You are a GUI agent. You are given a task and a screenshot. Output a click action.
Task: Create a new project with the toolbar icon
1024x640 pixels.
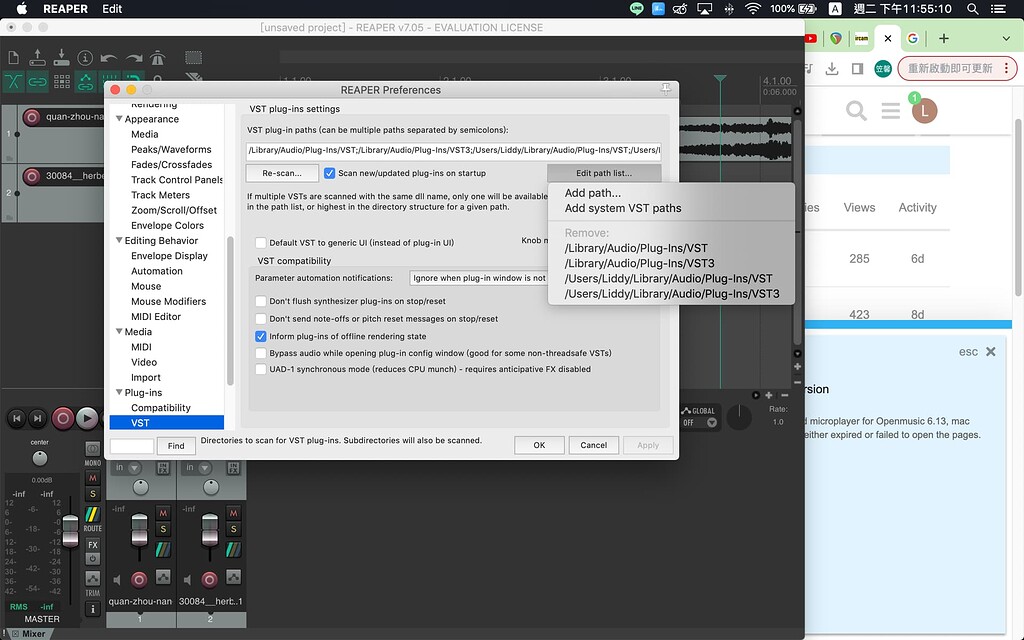(13, 58)
